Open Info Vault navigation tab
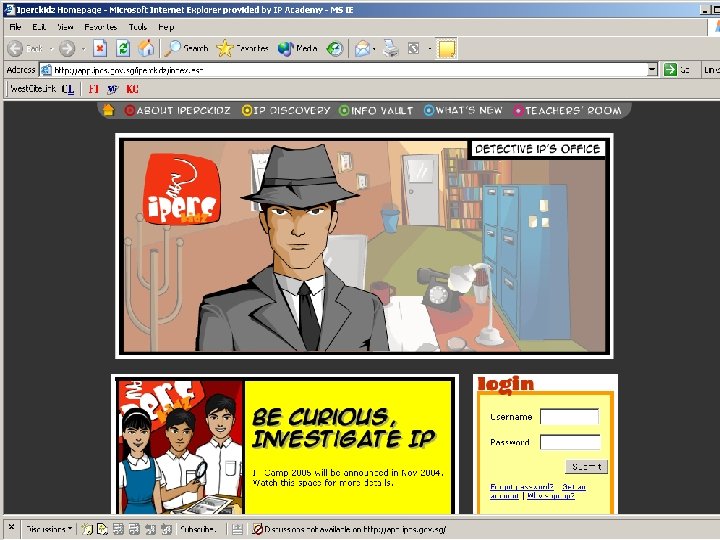 click(376, 111)
